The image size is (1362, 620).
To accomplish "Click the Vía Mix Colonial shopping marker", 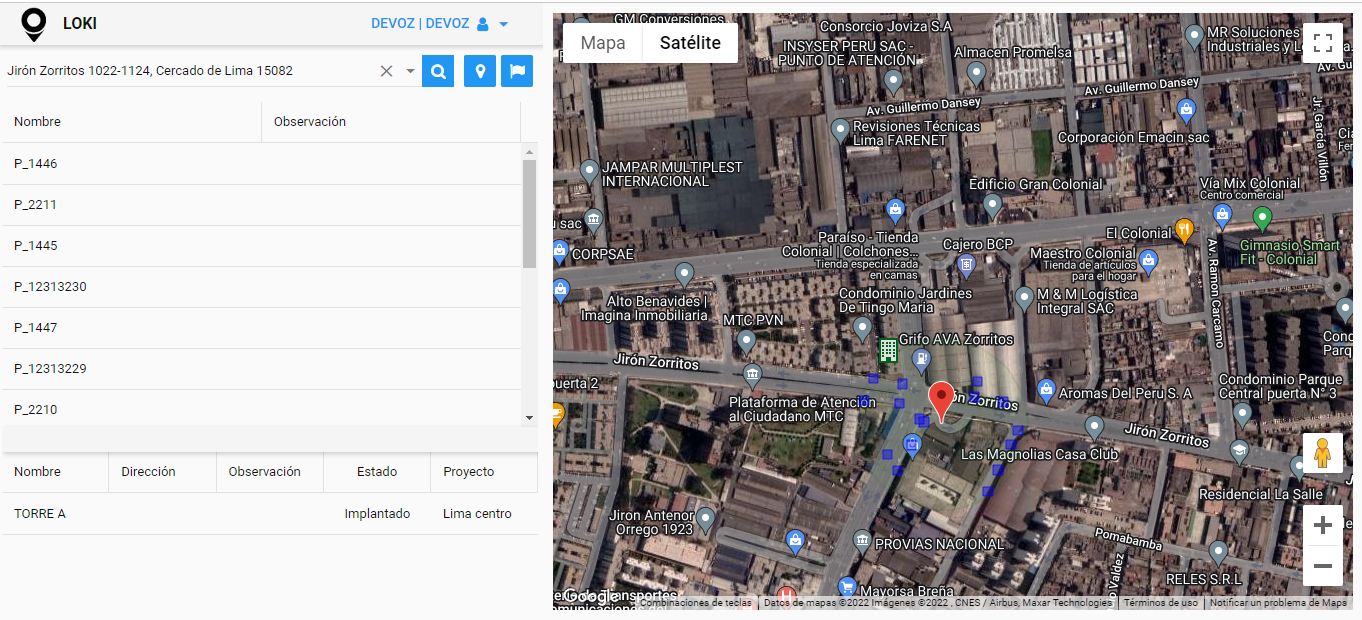I will point(1222,213).
